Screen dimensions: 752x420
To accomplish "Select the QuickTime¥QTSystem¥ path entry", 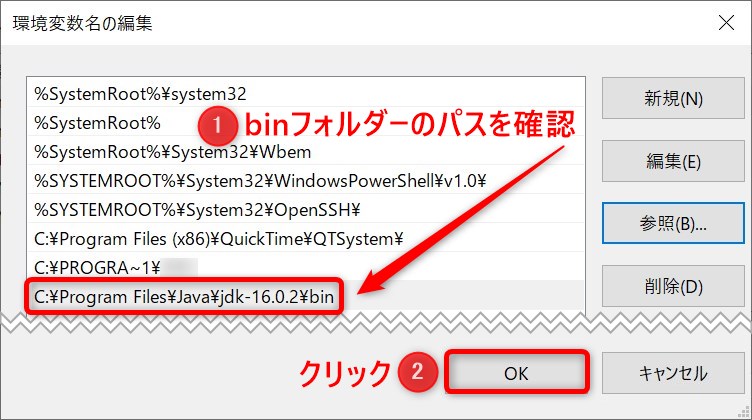I will 306,238.
